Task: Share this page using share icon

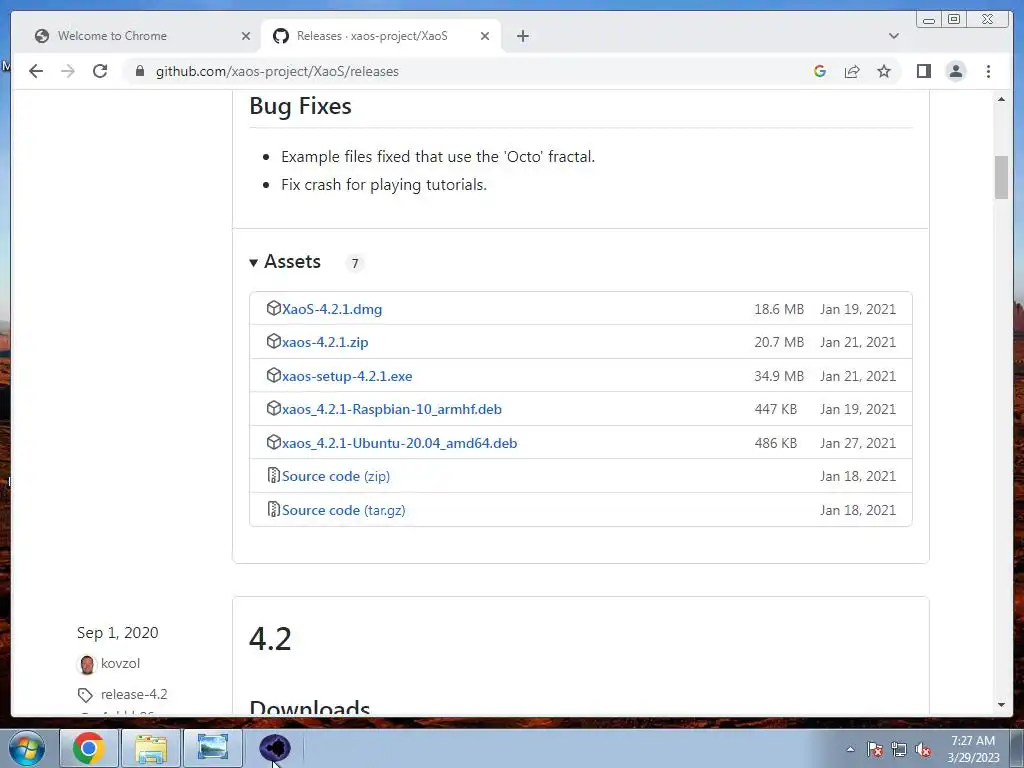Action: coord(852,71)
